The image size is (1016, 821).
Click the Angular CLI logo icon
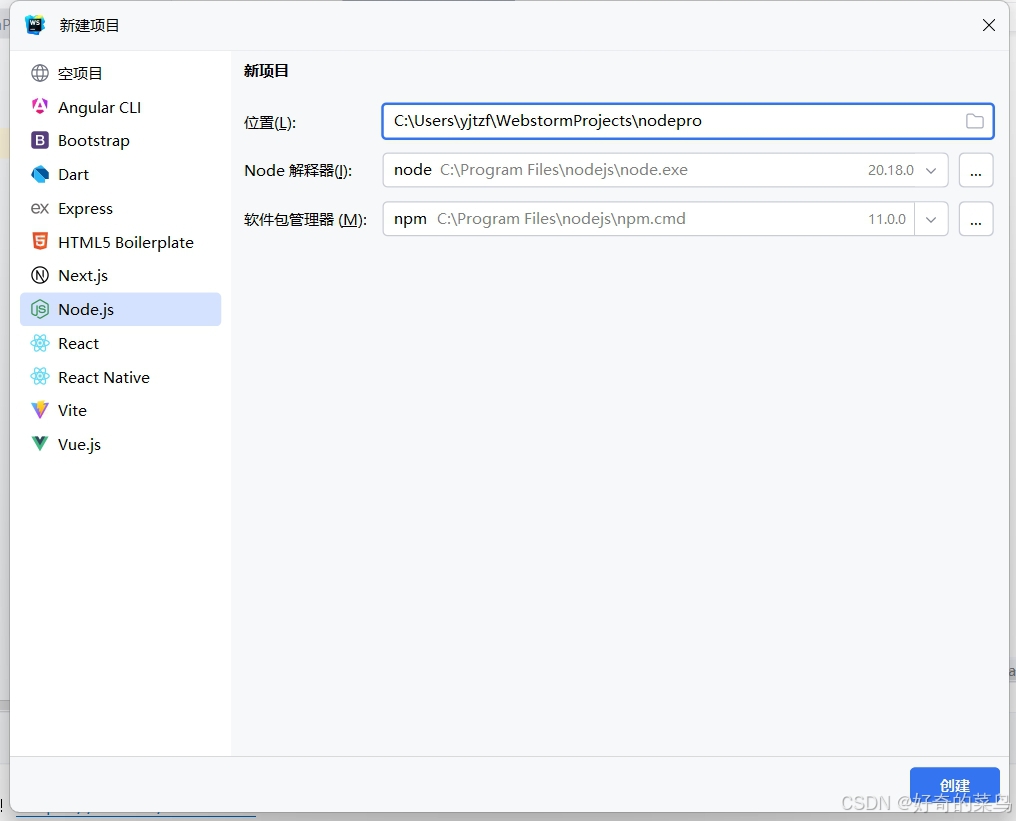40,106
